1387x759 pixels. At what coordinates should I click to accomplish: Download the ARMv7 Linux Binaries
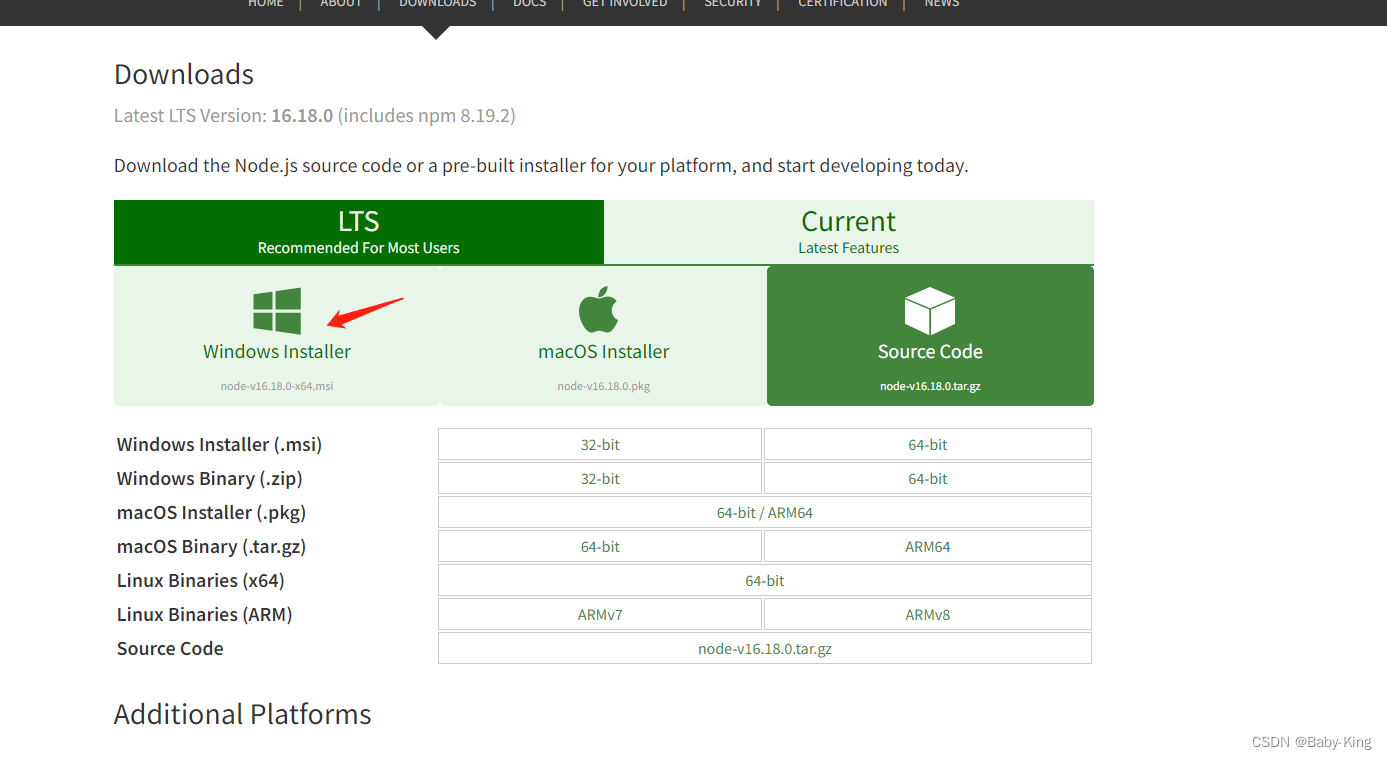tap(599, 613)
